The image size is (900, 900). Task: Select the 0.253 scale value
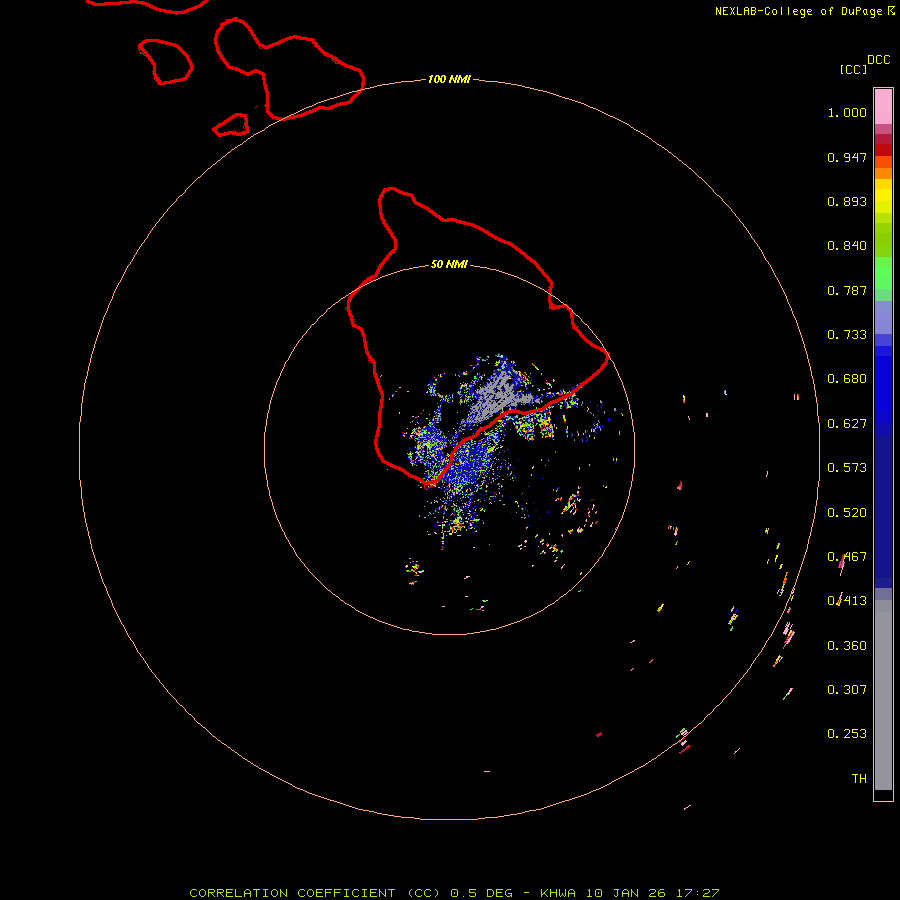pos(847,734)
